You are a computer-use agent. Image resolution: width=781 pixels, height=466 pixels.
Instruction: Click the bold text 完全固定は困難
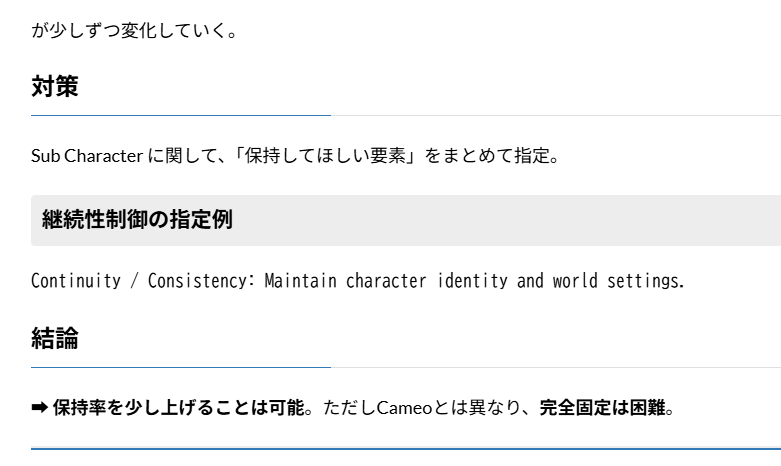pos(601,408)
